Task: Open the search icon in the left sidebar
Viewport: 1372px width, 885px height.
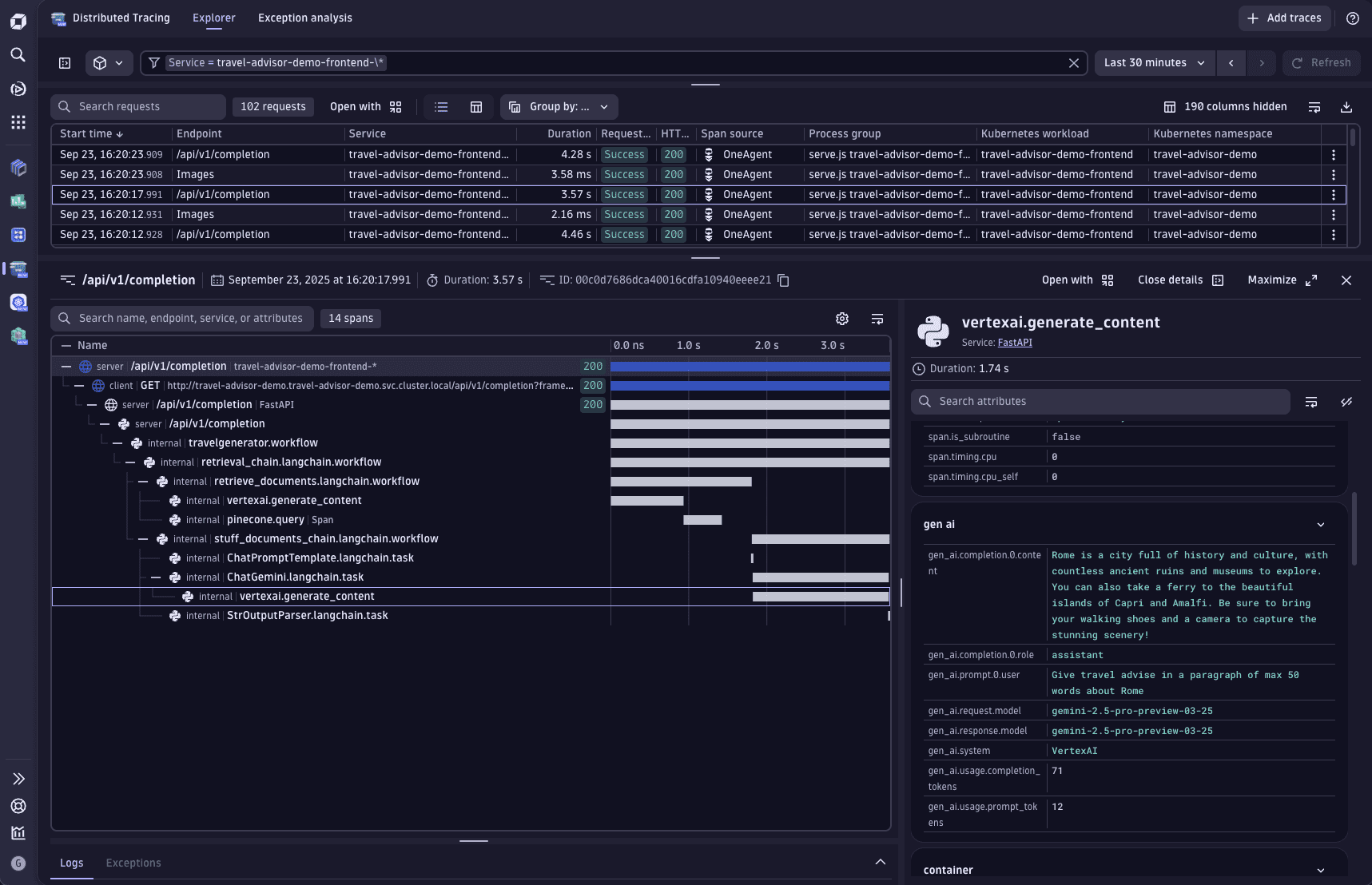Action: [18, 55]
